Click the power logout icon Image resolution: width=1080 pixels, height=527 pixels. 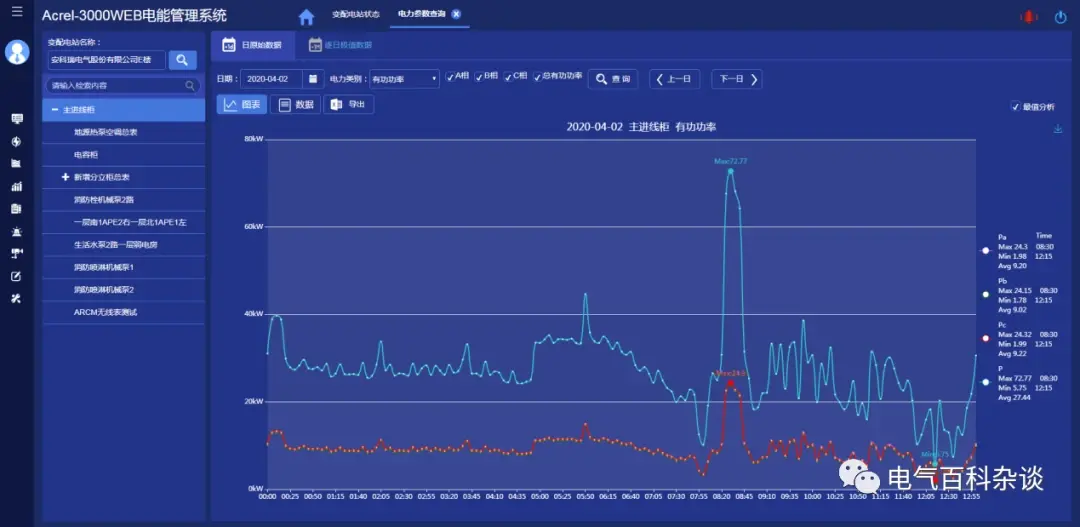tap(1060, 17)
